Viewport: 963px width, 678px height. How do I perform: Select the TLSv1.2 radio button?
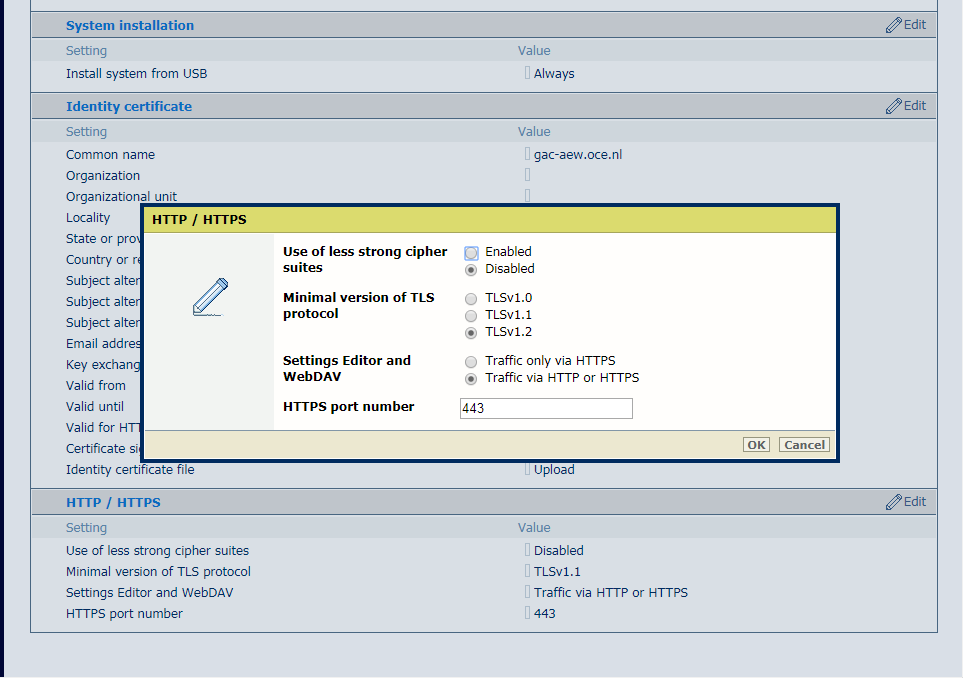tap(471, 333)
